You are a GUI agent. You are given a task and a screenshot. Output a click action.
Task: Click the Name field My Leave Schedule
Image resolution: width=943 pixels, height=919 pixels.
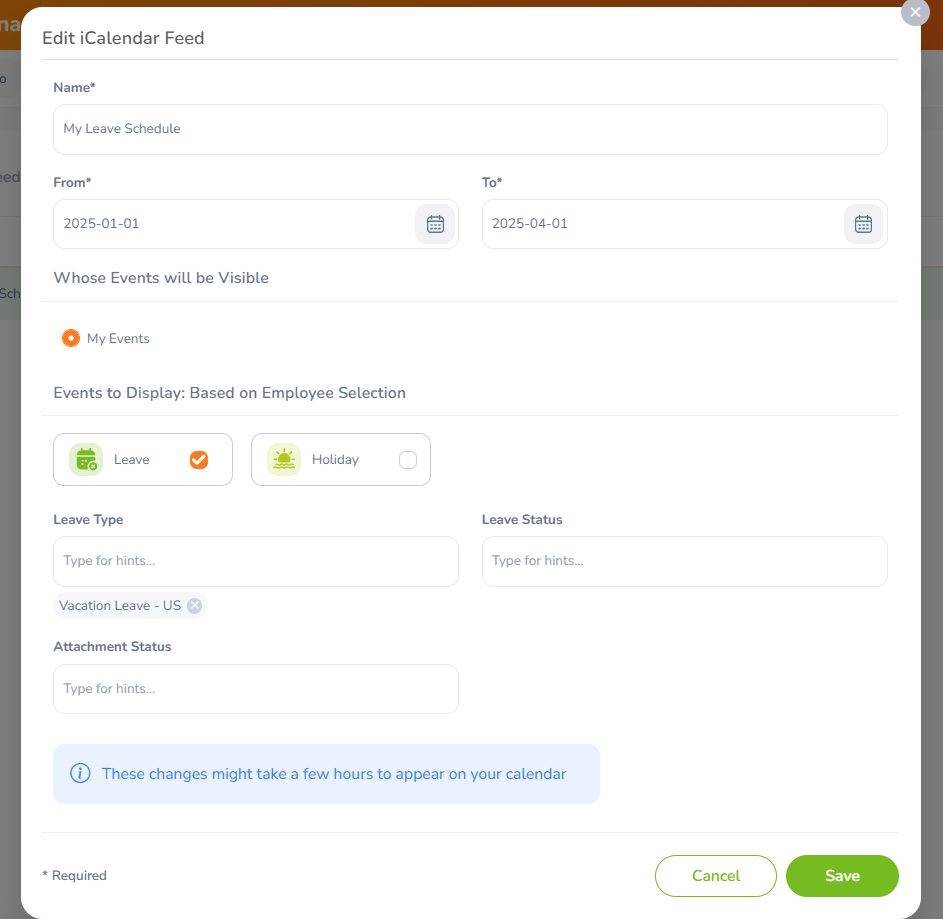pyautogui.click(x=470, y=129)
